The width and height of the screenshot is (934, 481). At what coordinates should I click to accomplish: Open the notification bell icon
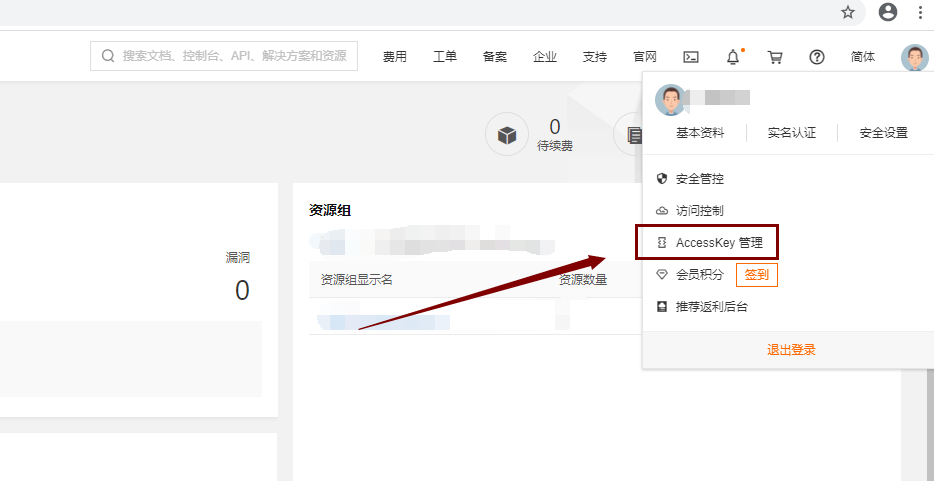click(733, 57)
